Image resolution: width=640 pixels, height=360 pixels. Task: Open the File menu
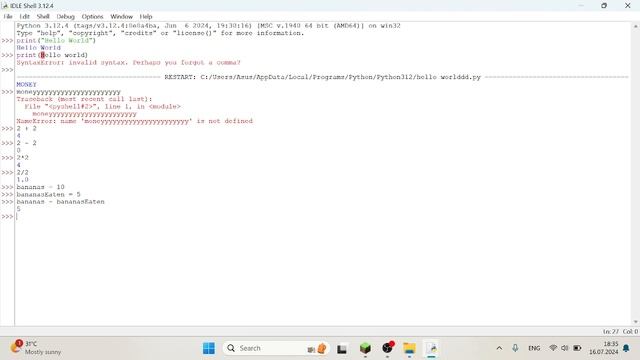click(x=8, y=17)
